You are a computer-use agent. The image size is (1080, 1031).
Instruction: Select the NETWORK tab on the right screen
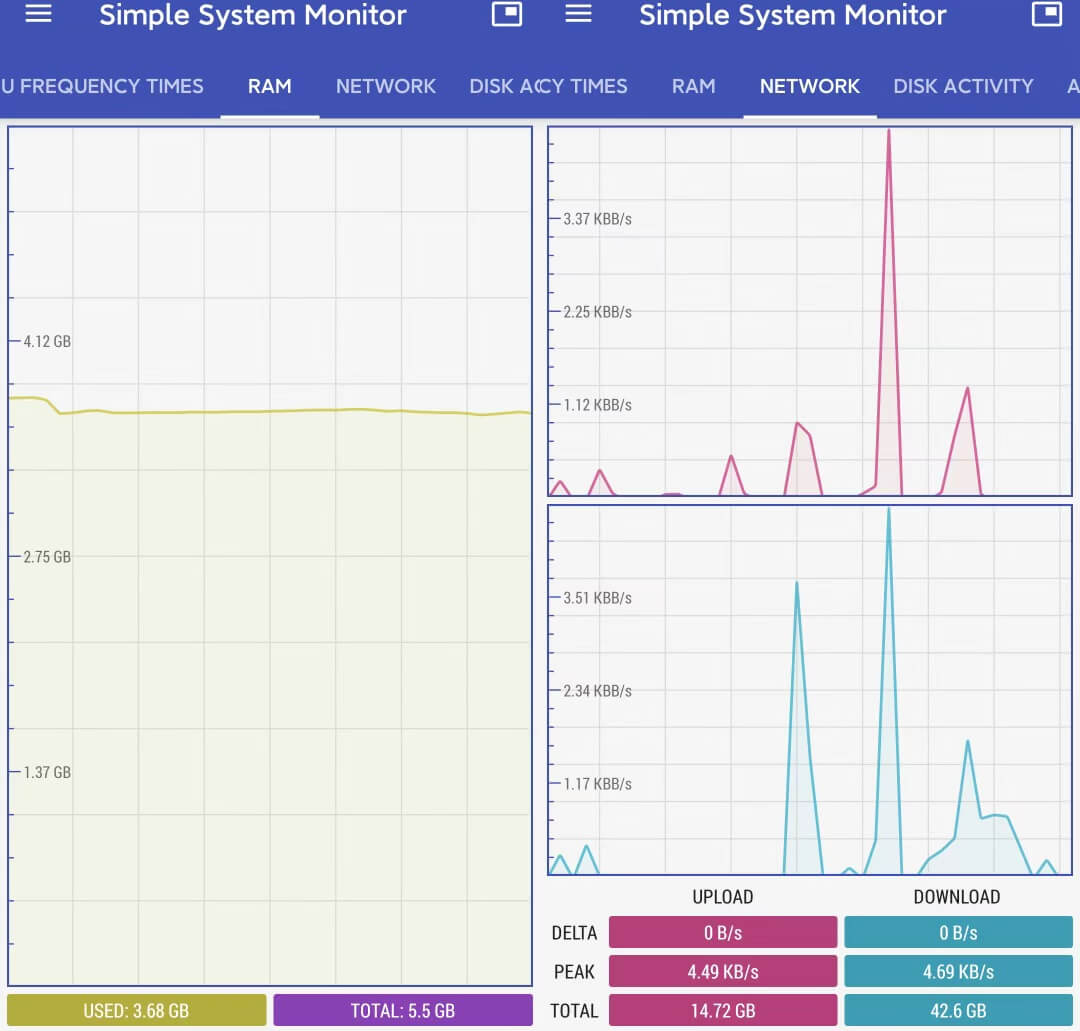(810, 86)
